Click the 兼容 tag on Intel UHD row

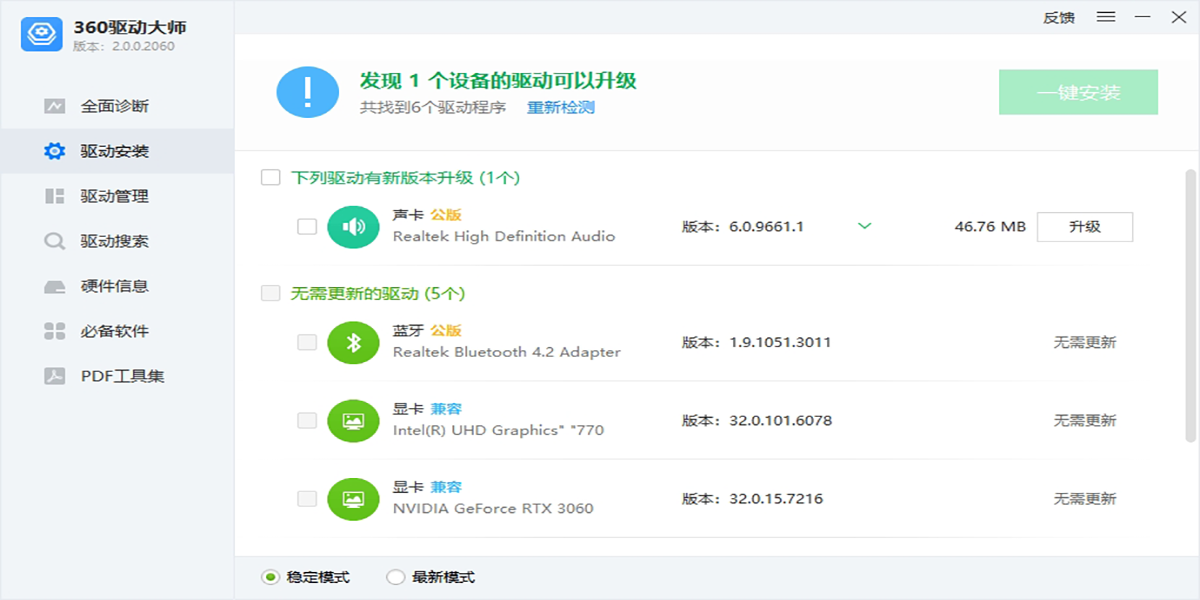[x=446, y=409]
